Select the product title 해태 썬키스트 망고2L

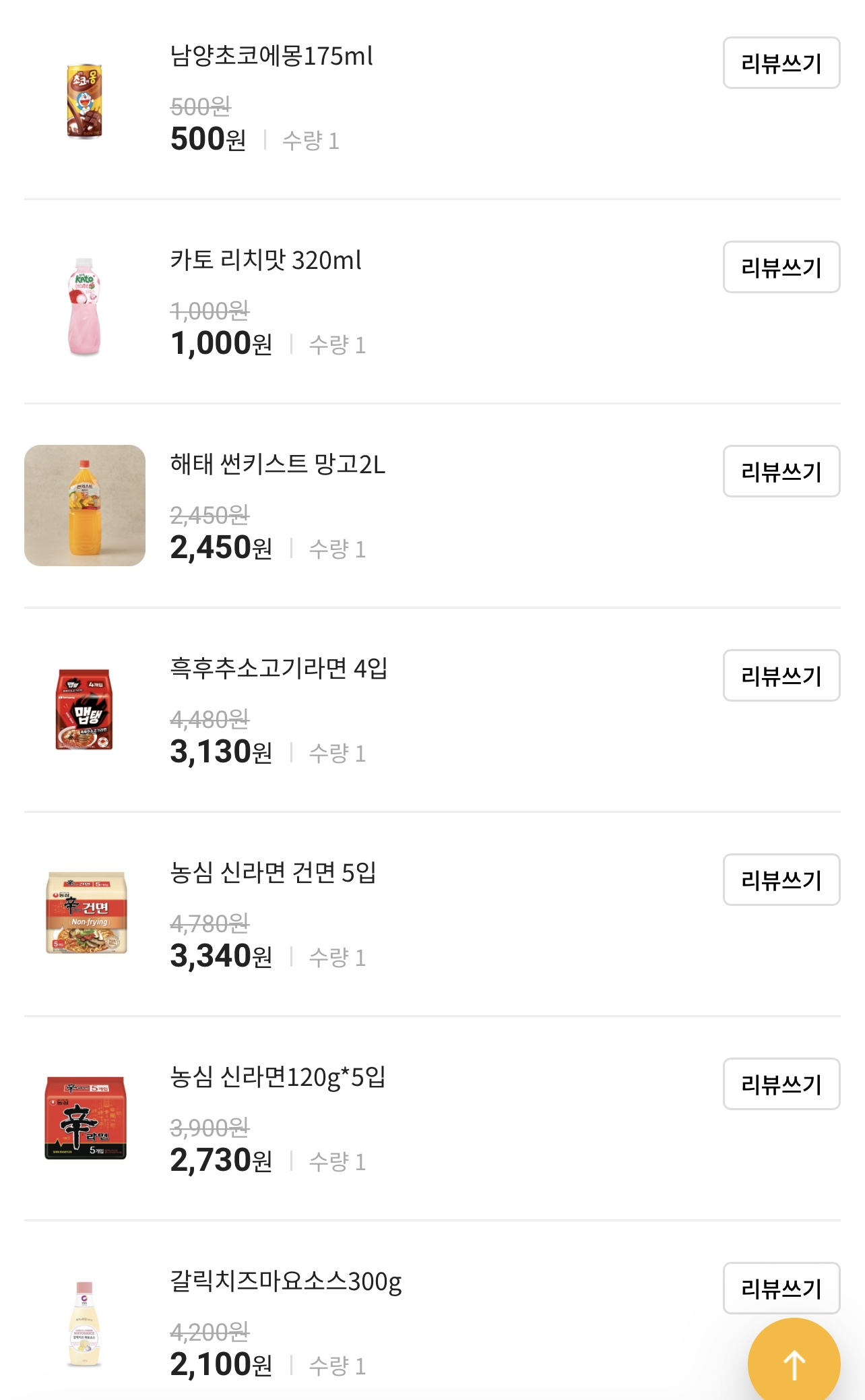[x=278, y=464]
